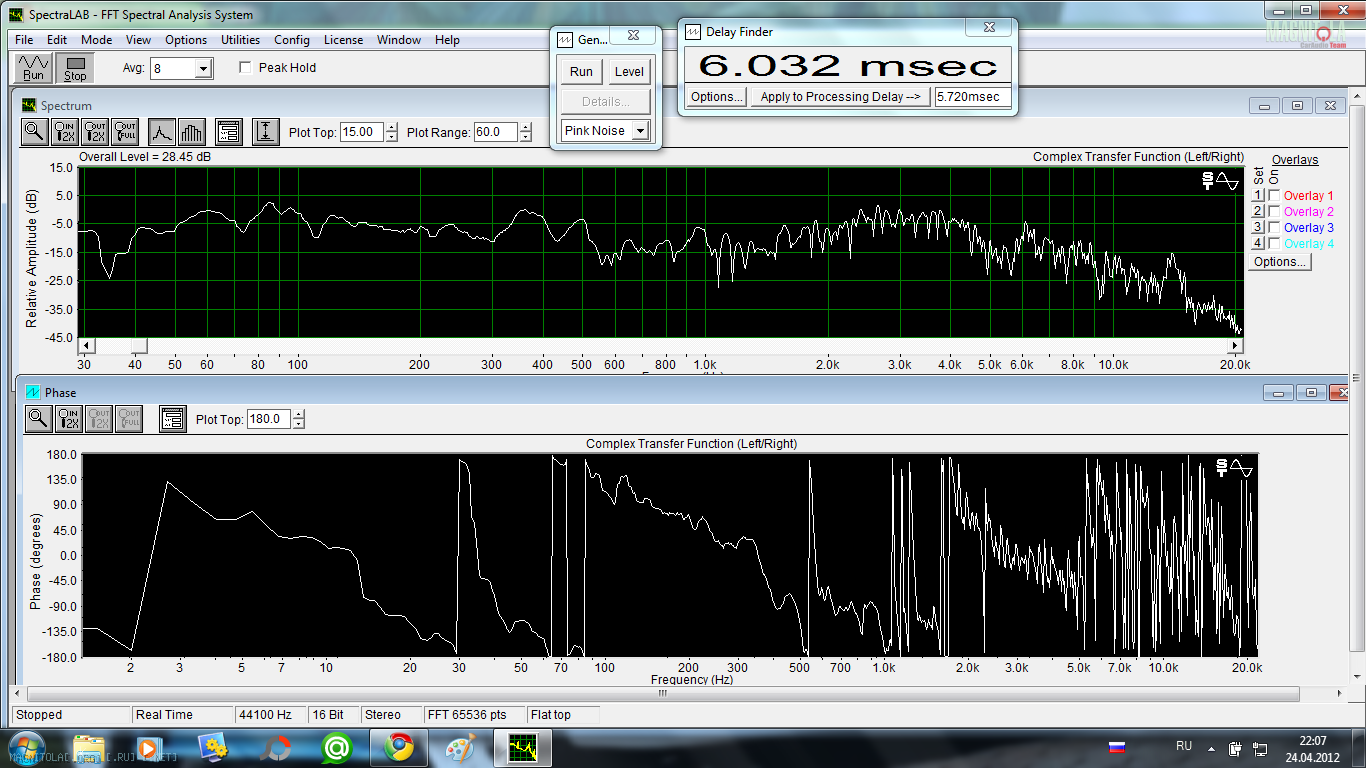The width and height of the screenshot is (1366, 768).
Task: Open Google Chrome from the taskbar
Action: pos(398,747)
